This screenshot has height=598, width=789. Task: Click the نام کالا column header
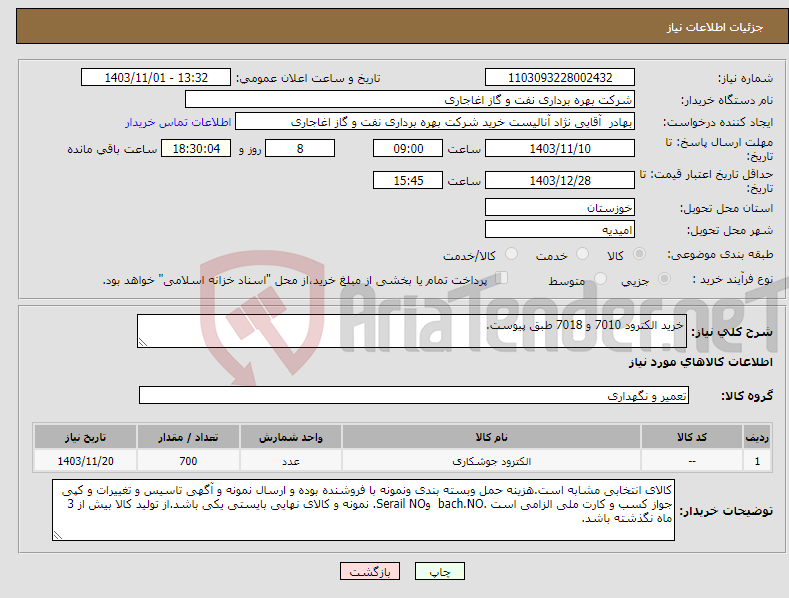(x=491, y=437)
